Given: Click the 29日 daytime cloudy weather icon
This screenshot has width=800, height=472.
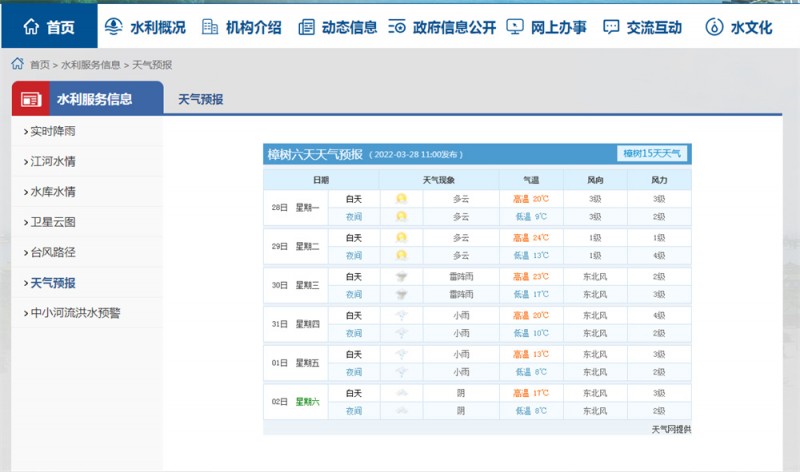Looking at the screenshot, I should point(402,237).
